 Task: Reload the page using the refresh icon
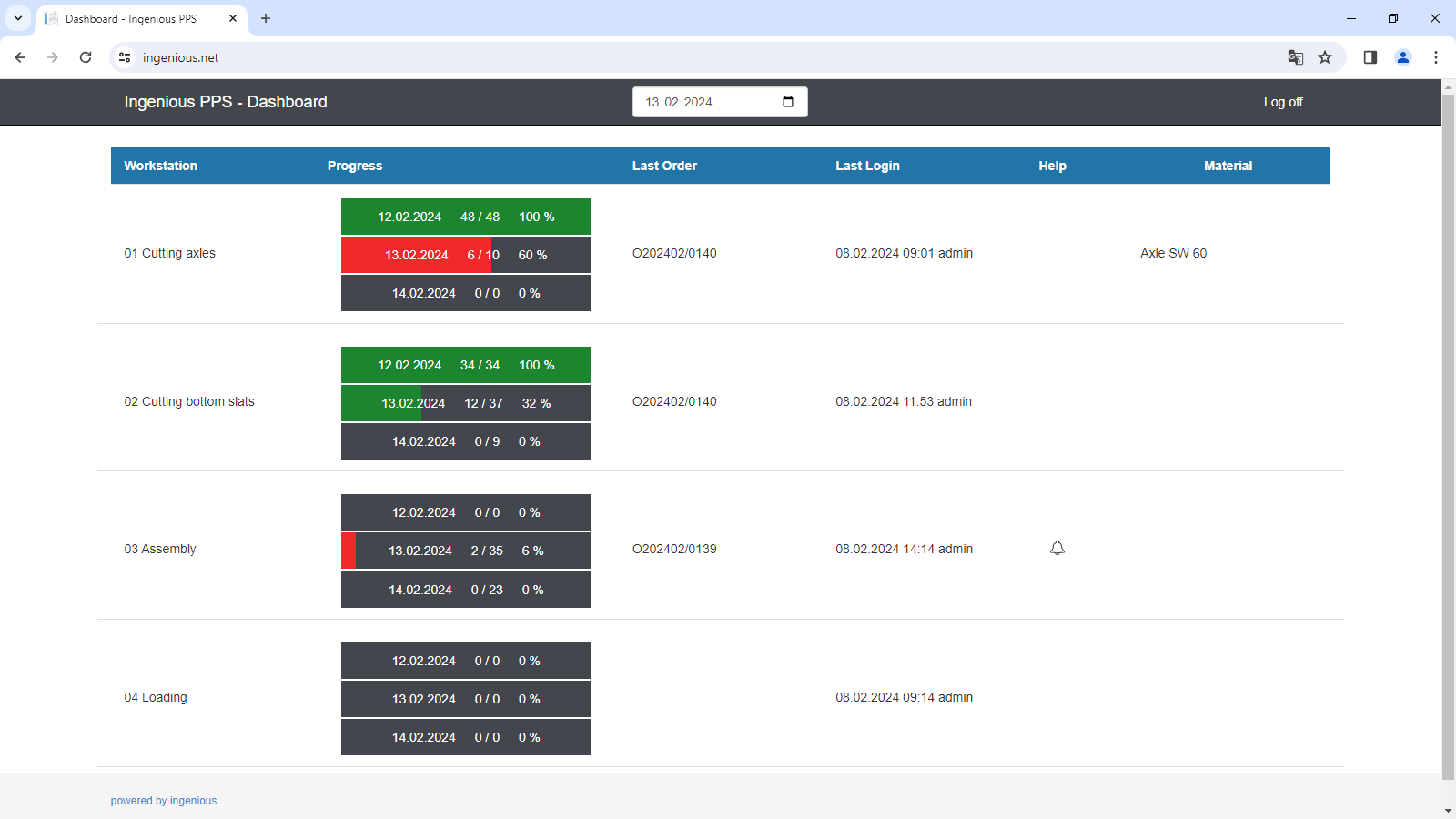click(x=86, y=56)
